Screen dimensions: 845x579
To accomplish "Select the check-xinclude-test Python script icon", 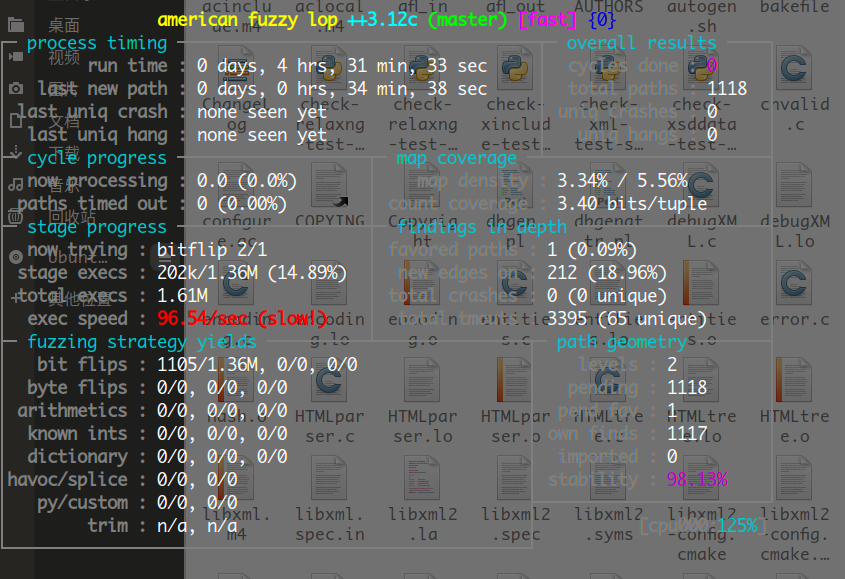I will pos(516,68).
